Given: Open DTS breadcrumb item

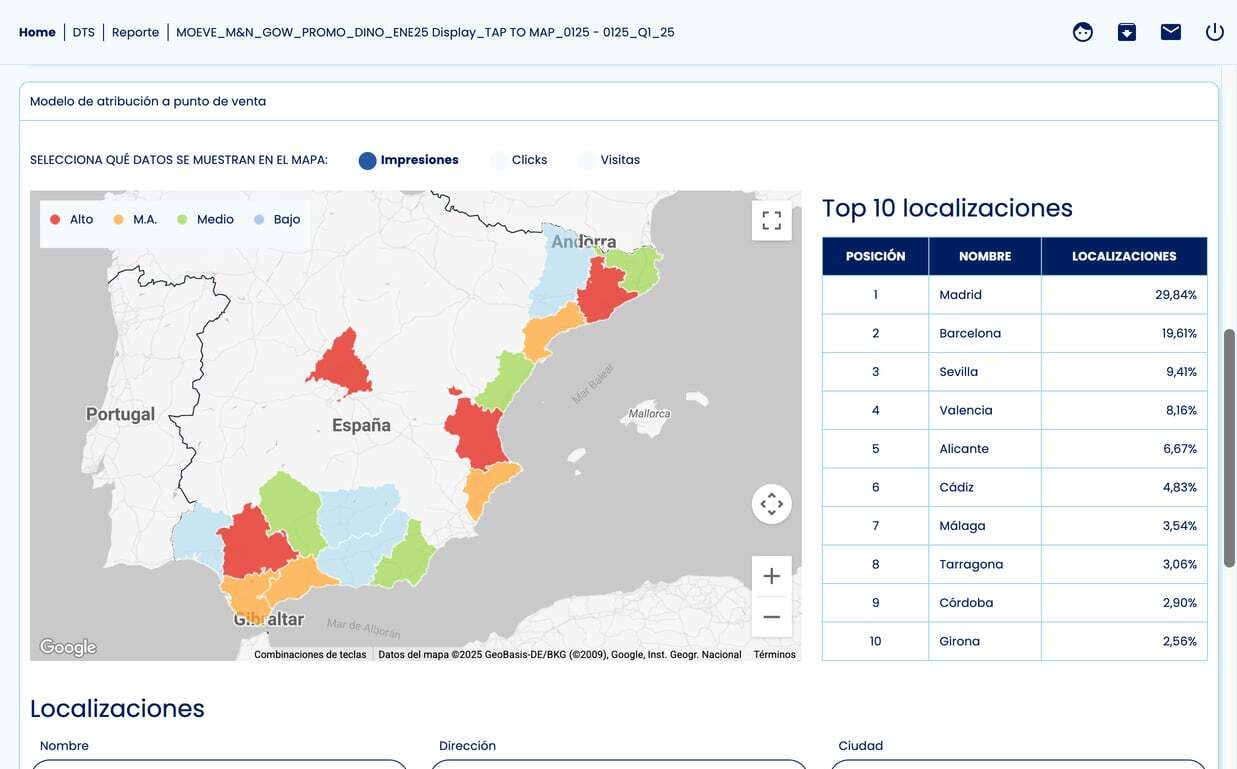Looking at the screenshot, I should (84, 32).
